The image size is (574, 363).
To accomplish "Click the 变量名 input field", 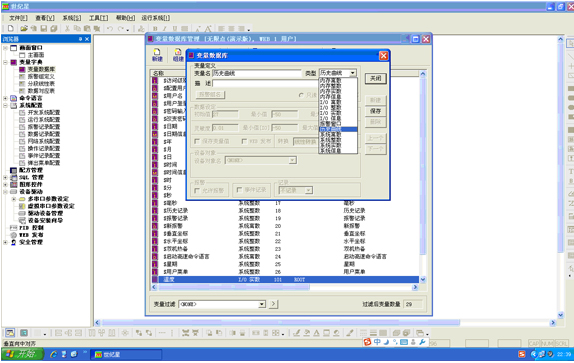I will point(257,74).
